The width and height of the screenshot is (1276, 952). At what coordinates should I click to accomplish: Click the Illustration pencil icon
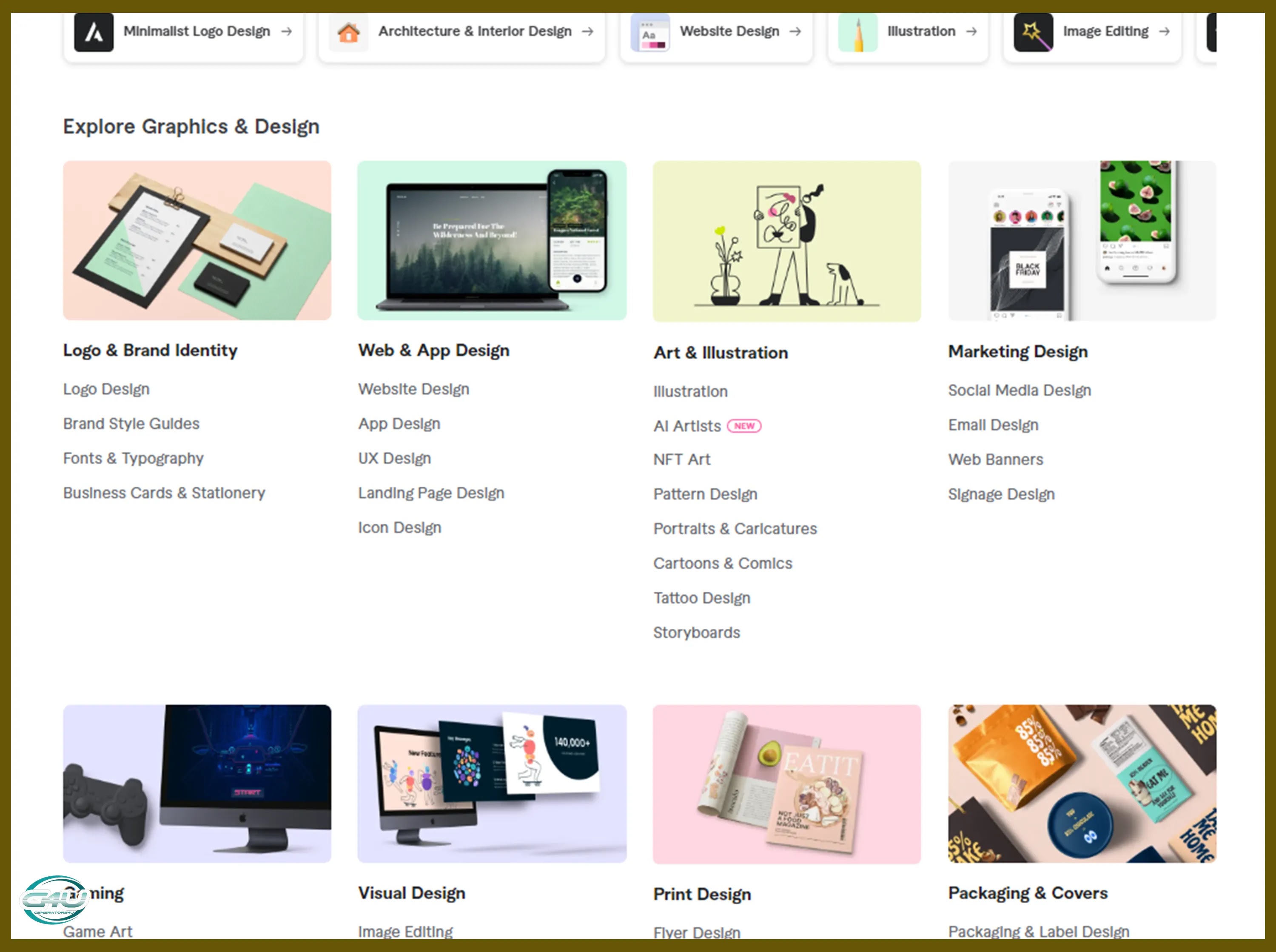(858, 32)
